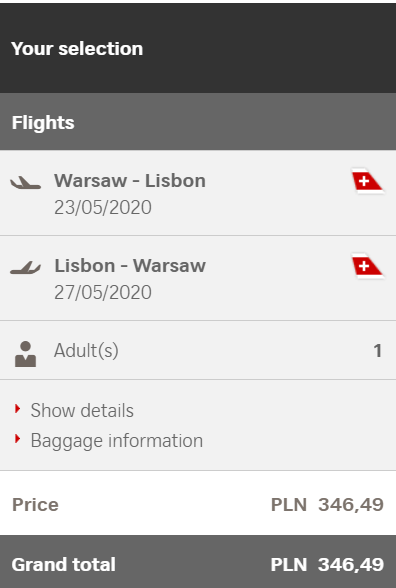Open the Baggage information link
Screen dimensions: 396x588
coord(117,441)
